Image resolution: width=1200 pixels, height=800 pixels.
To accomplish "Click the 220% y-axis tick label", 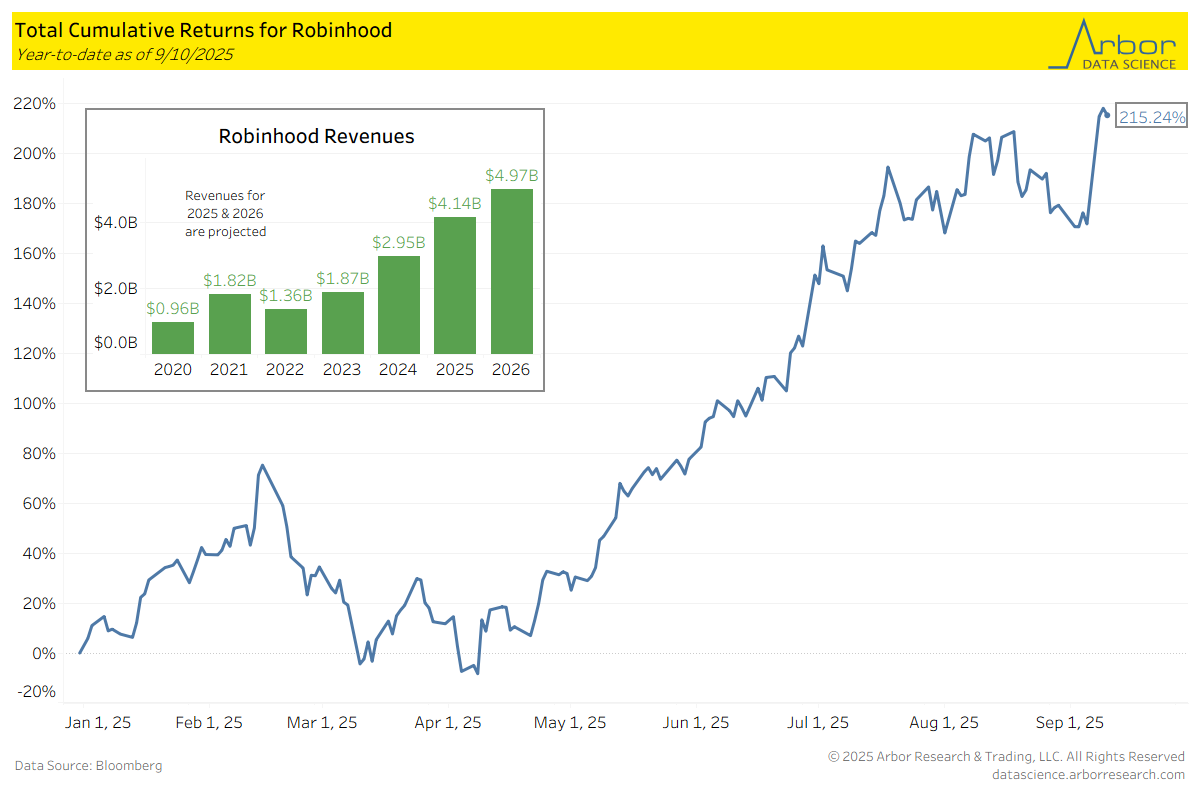I will pyautogui.click(x=34, y=104).
